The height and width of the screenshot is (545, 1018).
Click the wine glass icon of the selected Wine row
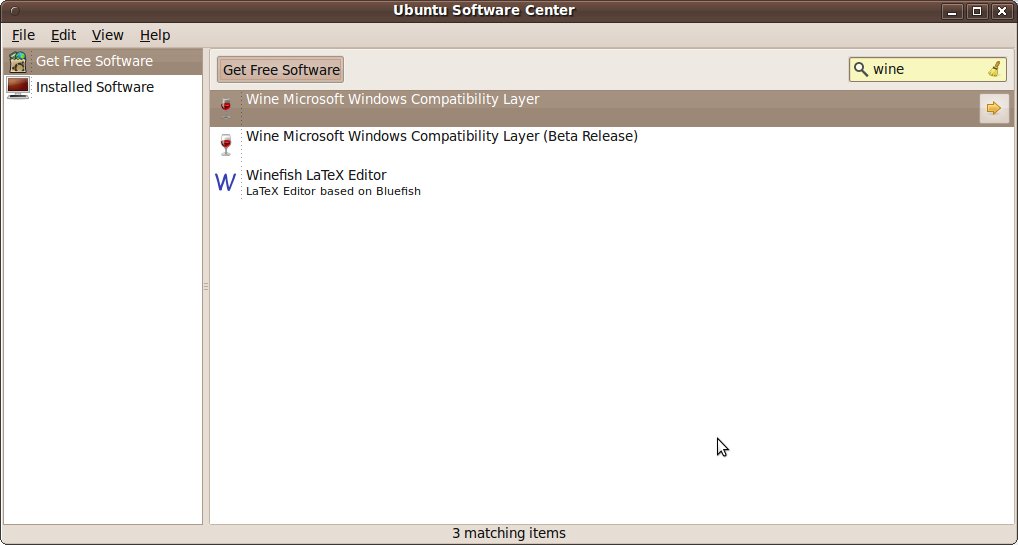pos(226,108)
